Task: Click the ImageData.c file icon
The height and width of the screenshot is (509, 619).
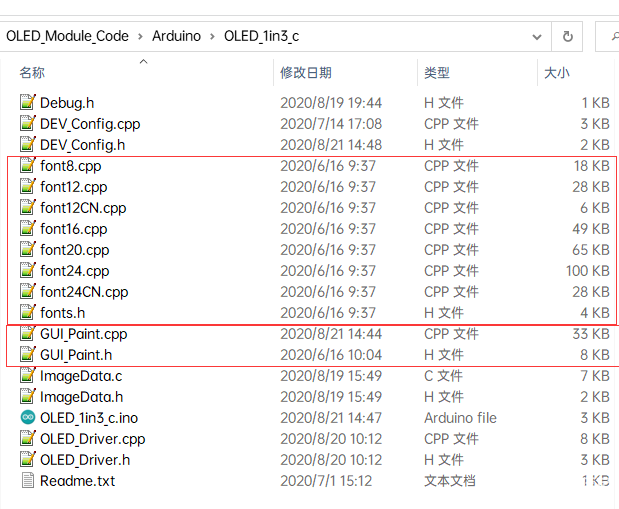Action: point(28,375)
